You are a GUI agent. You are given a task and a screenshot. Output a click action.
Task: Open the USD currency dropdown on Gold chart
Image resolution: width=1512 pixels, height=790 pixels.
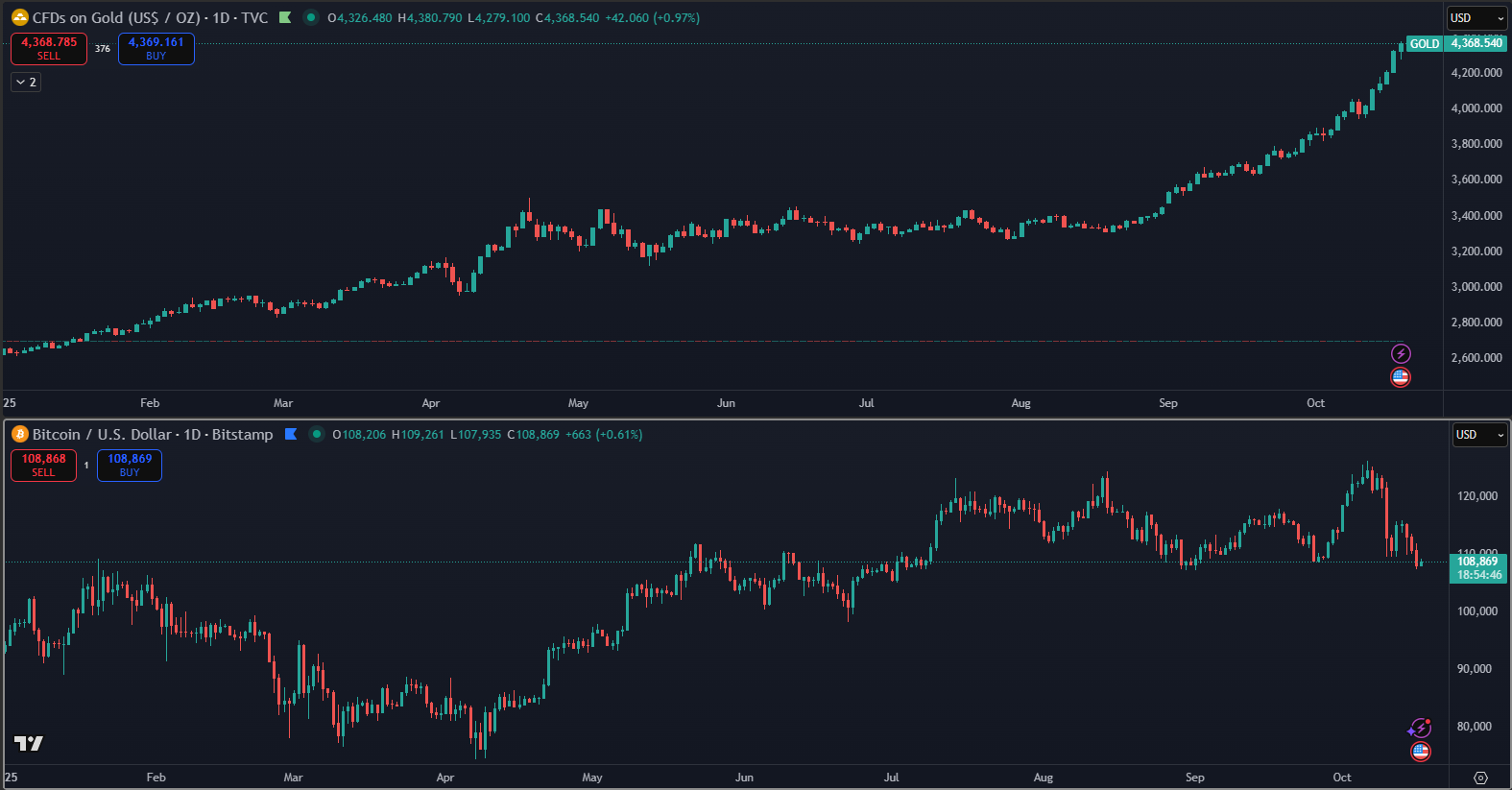pyautogui.click(x=1476, y=18)
